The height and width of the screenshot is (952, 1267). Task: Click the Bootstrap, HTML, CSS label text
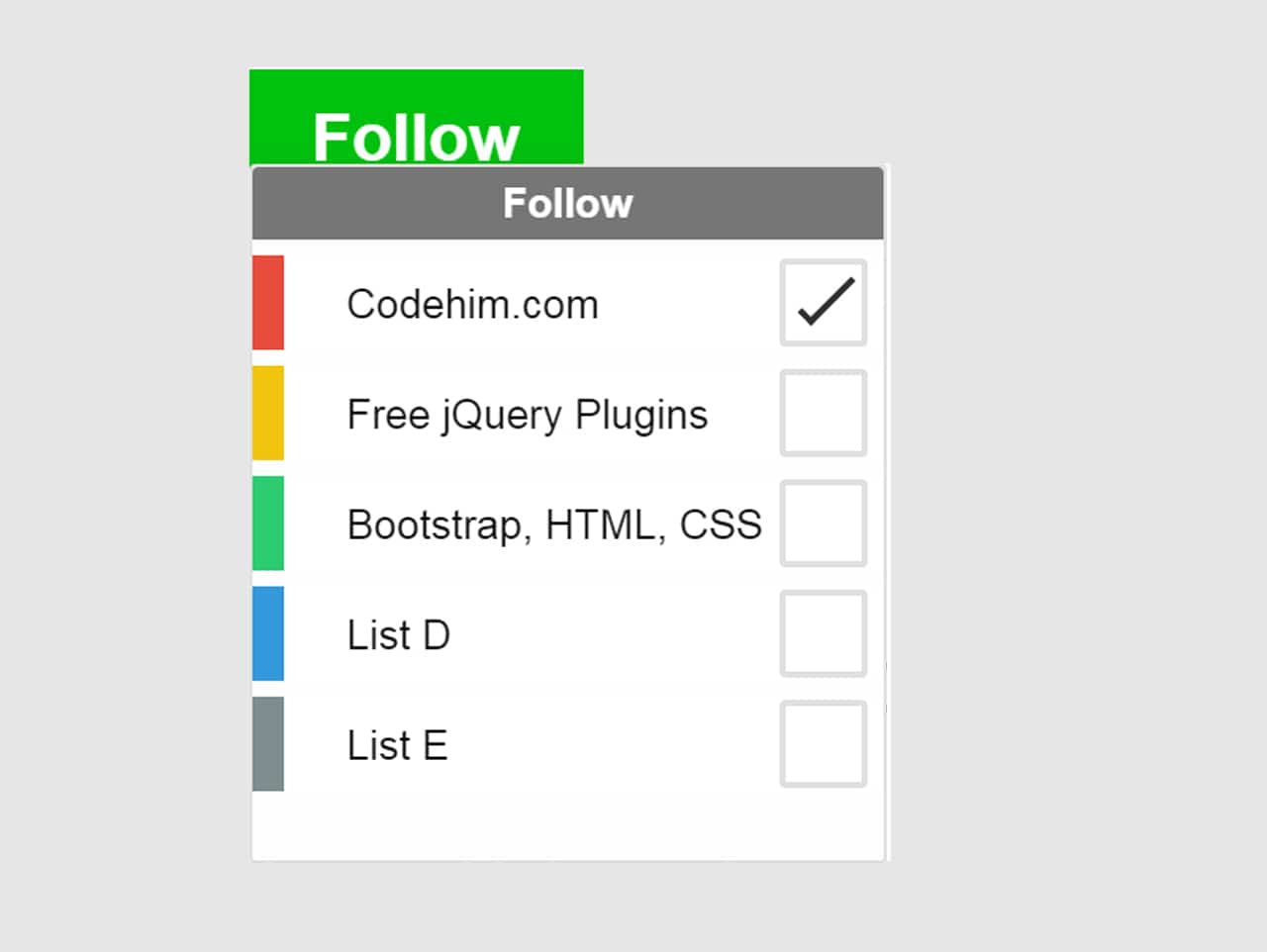(553, 524)
